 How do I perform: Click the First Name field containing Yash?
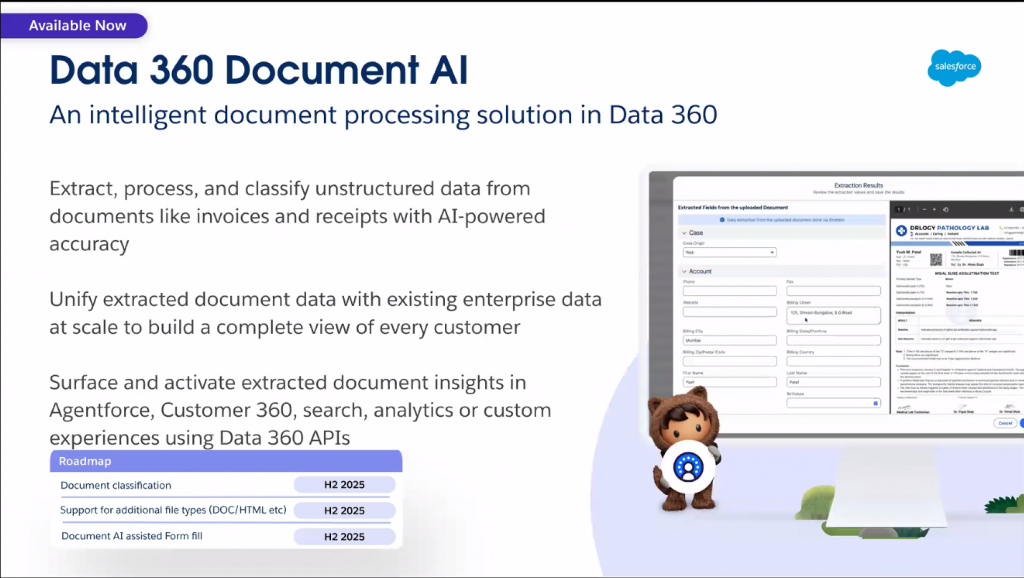[730, 382]
